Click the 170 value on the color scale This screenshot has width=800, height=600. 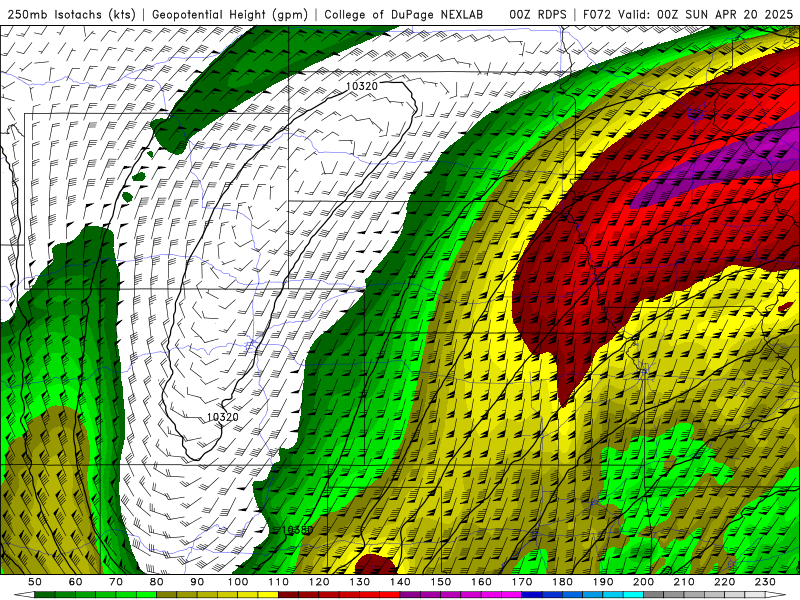(x=522, y=582)
